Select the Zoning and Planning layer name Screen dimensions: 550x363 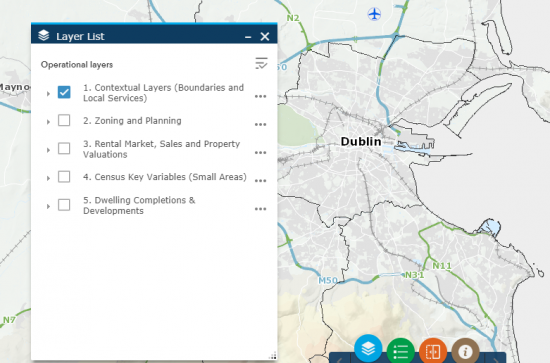[x=132, y=121]
